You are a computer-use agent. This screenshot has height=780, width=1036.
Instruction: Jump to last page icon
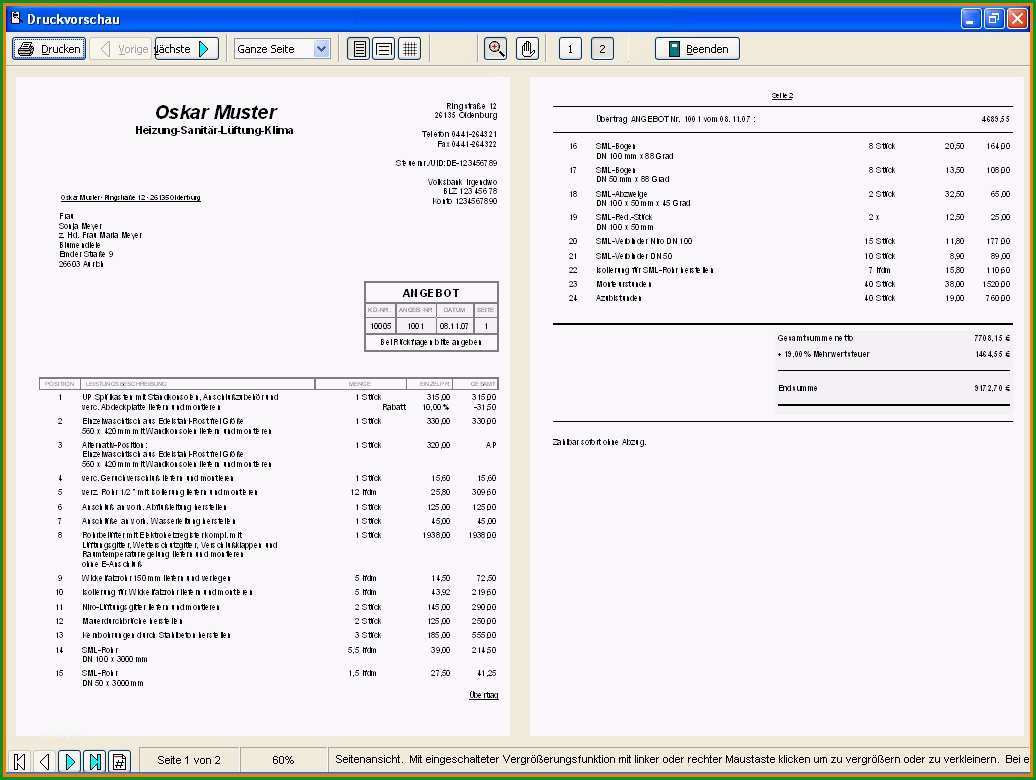pyautogui.click(x=94, y=762)
